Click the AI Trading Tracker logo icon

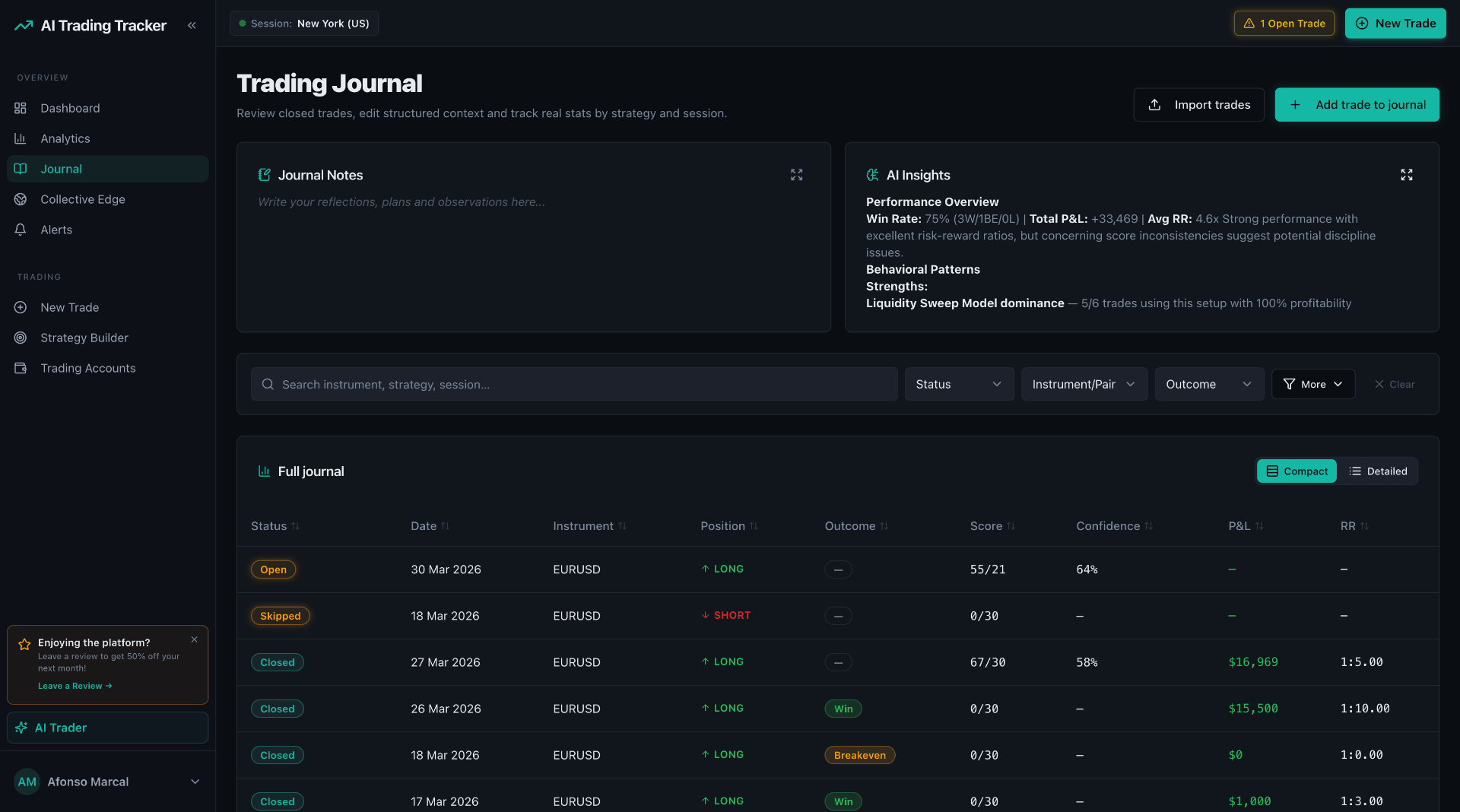point(24,25)
